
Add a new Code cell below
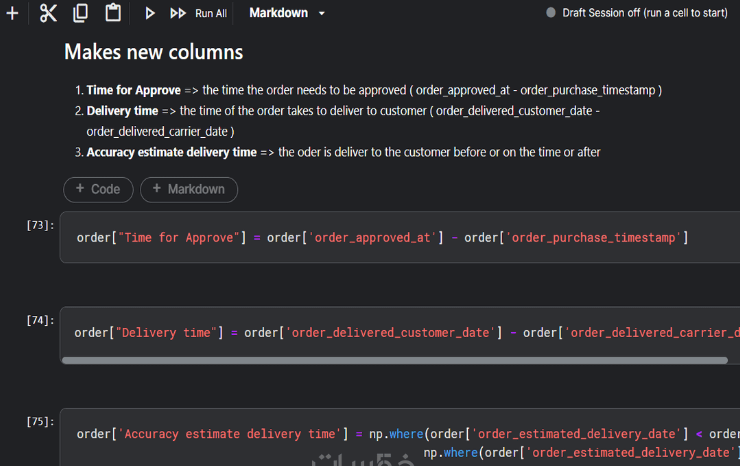coord(98,189)
